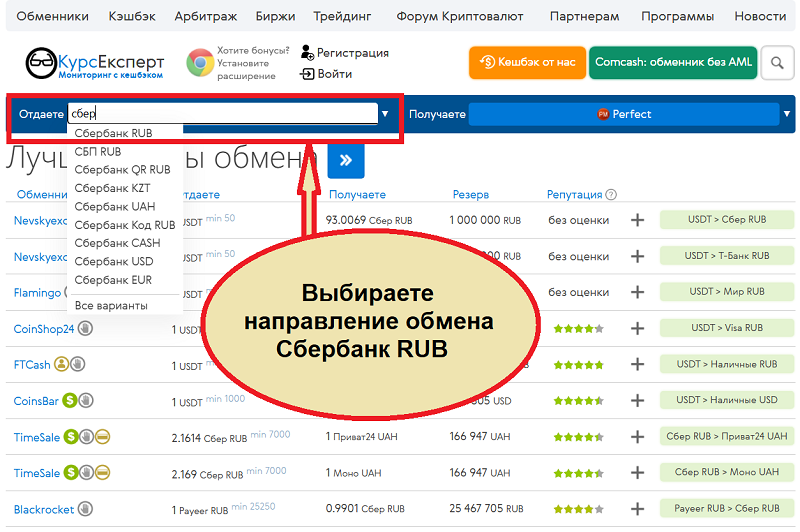800x532 pixels.
Task: Open the FTCash exchanger link
Action: [x=32, y=365]
